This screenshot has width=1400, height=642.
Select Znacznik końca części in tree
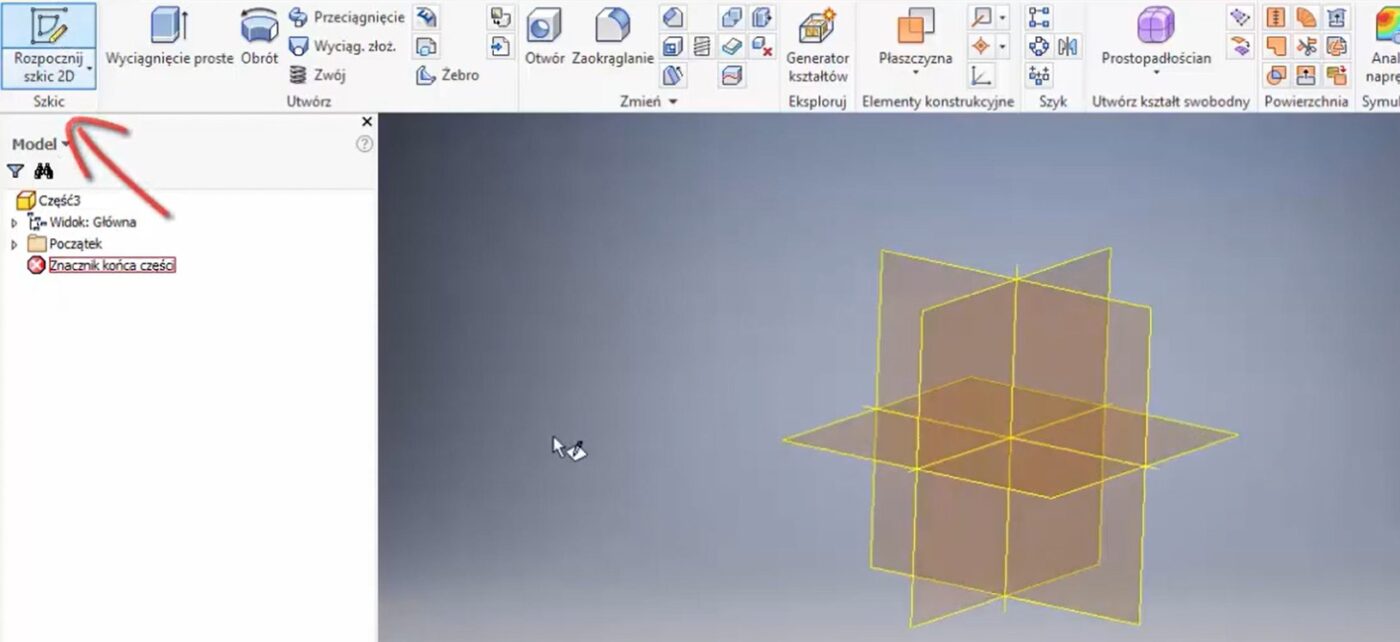112,265
